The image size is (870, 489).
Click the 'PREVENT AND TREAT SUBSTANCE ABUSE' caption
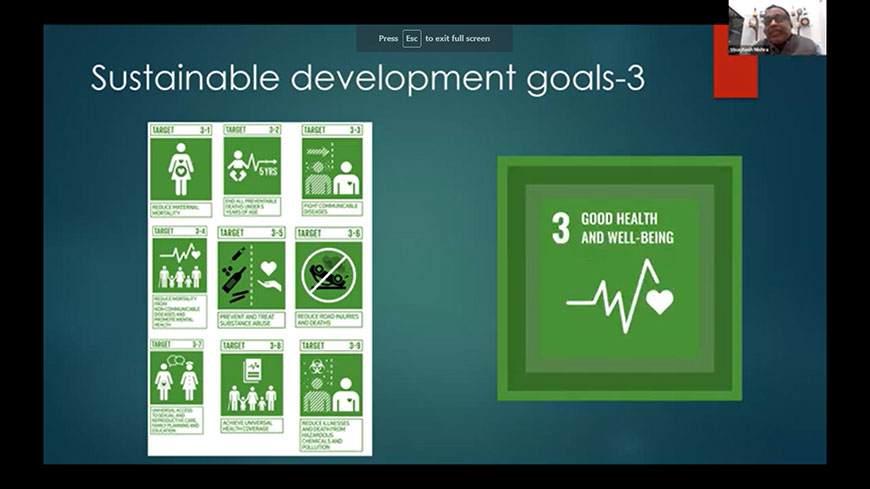pos(251,320)
